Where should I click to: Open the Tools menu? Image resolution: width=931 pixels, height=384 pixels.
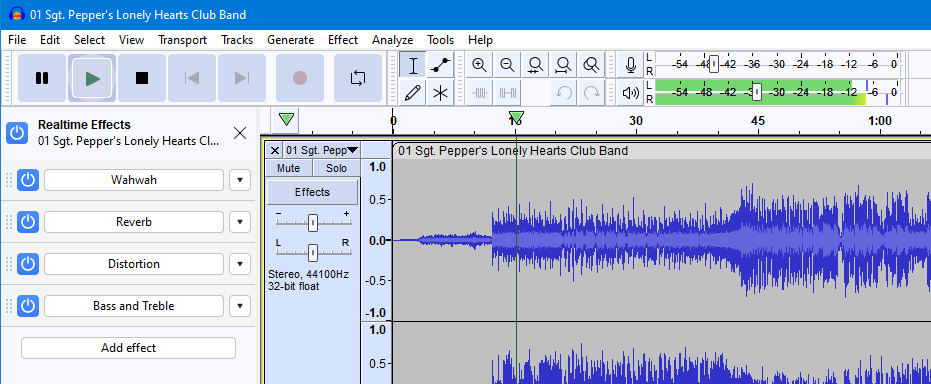441,40
